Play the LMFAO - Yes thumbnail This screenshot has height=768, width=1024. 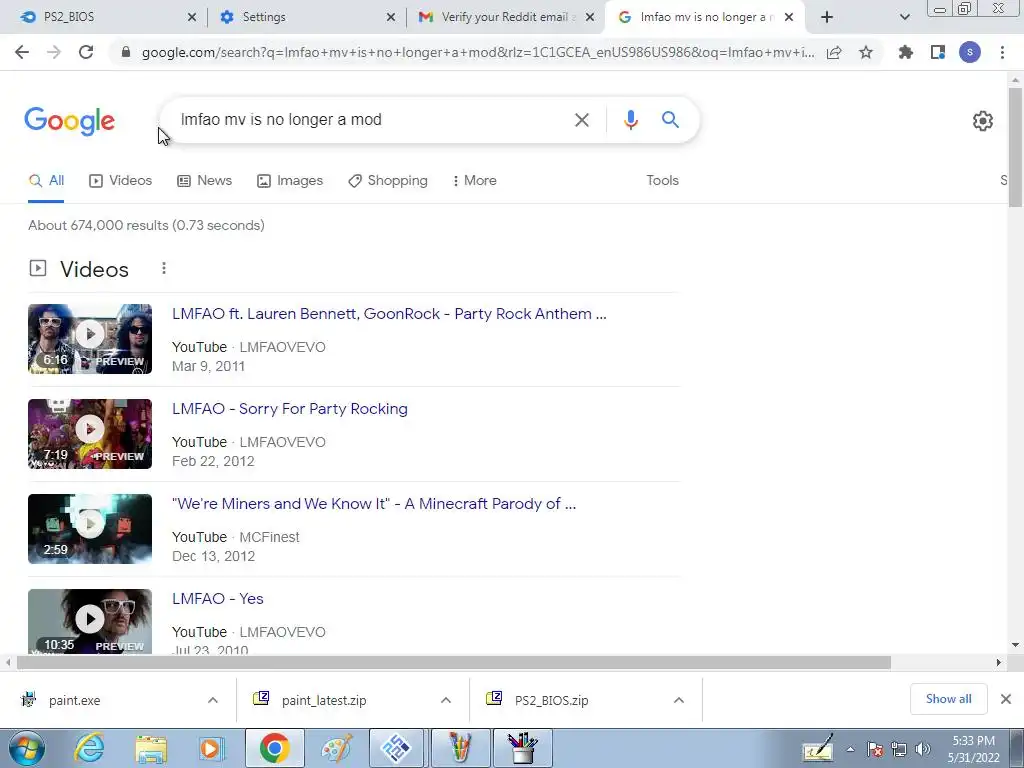[x=90, y=620]
